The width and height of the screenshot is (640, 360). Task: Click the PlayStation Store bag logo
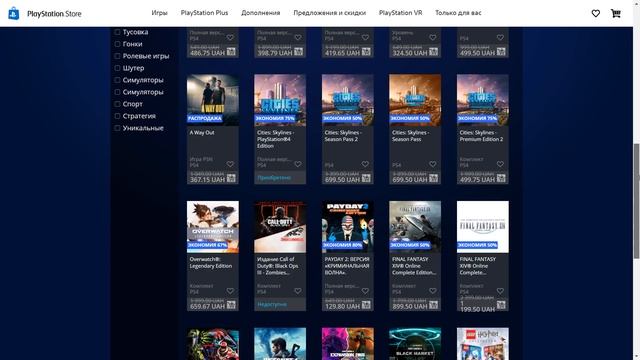pyautogui.click(x=13, y=13)
